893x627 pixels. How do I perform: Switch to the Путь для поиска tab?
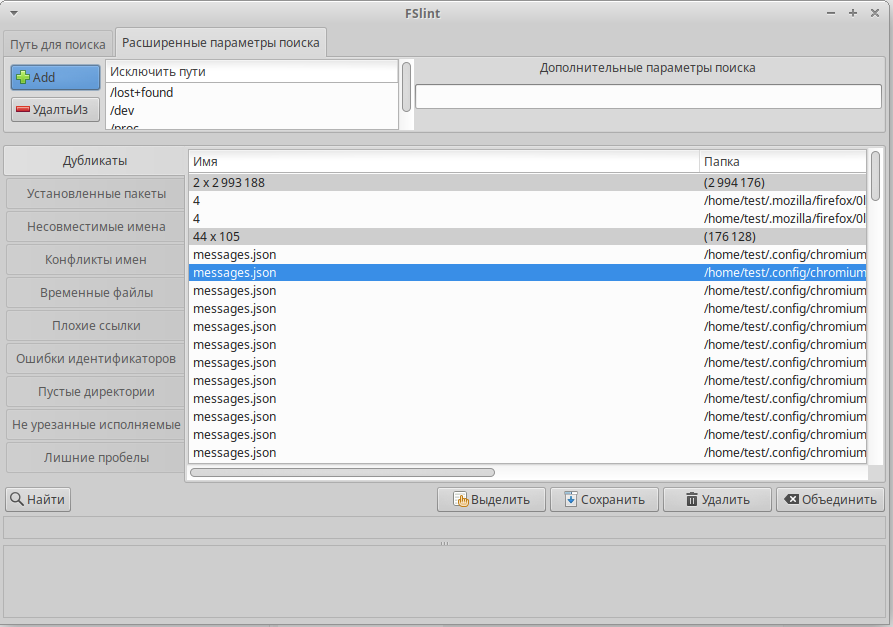pos(58,45)
